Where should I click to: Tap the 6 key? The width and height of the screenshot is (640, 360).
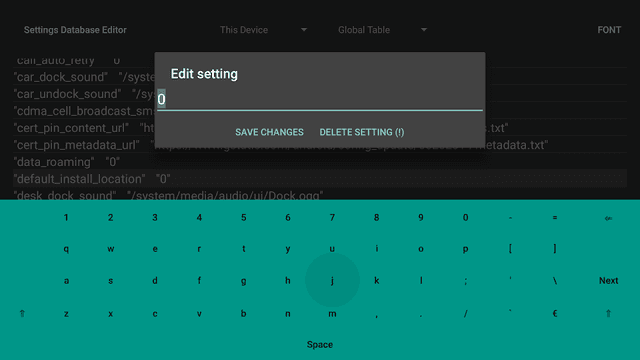pos(288,218)
